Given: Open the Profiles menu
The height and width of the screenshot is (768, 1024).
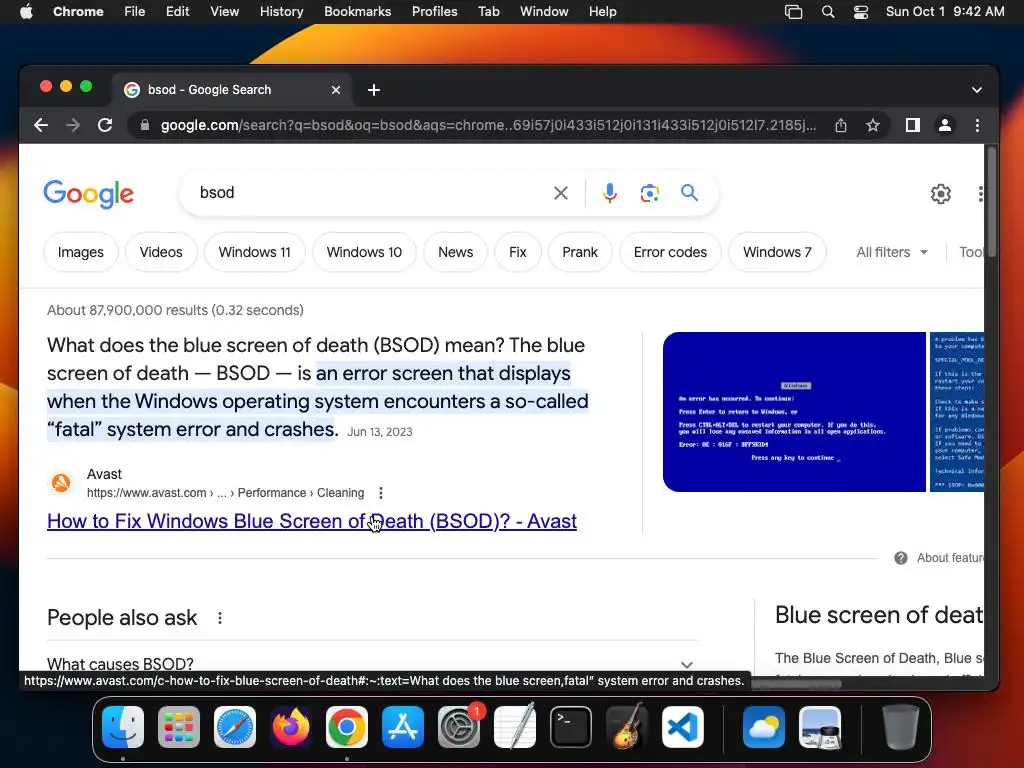Looking at the screenshot, I should [434, 12].
